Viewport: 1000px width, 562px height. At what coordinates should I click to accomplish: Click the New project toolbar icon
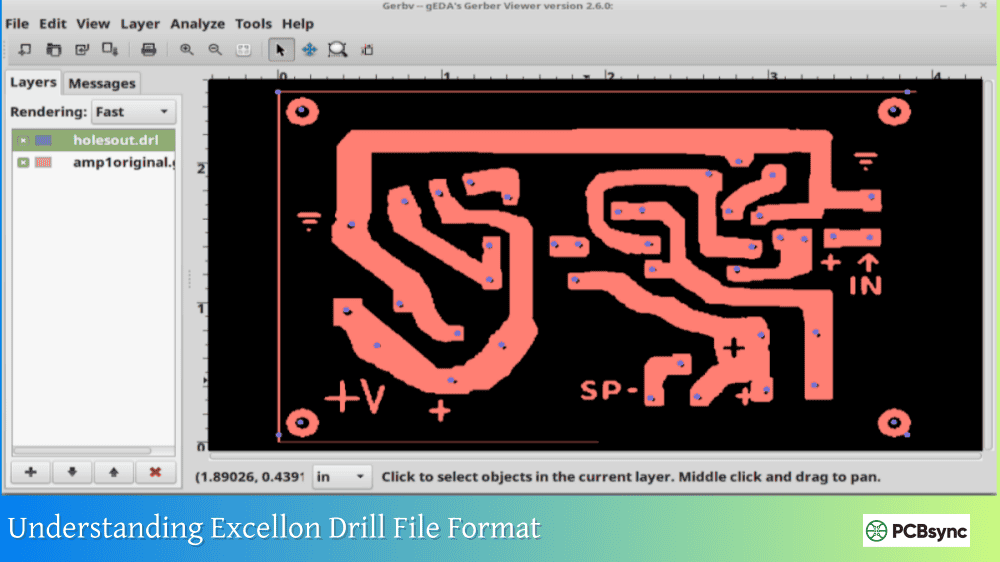(x=25, y=49)
